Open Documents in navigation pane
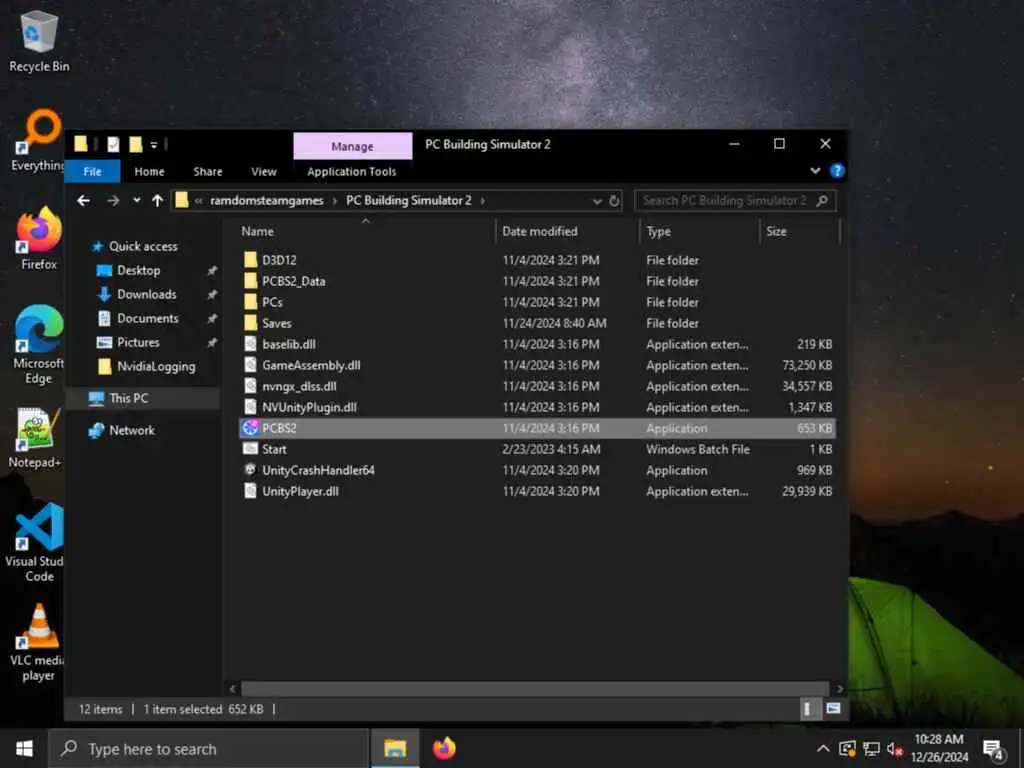This screenshot has width=1024, height=768. pyautogui.click(x=148, y=319)
